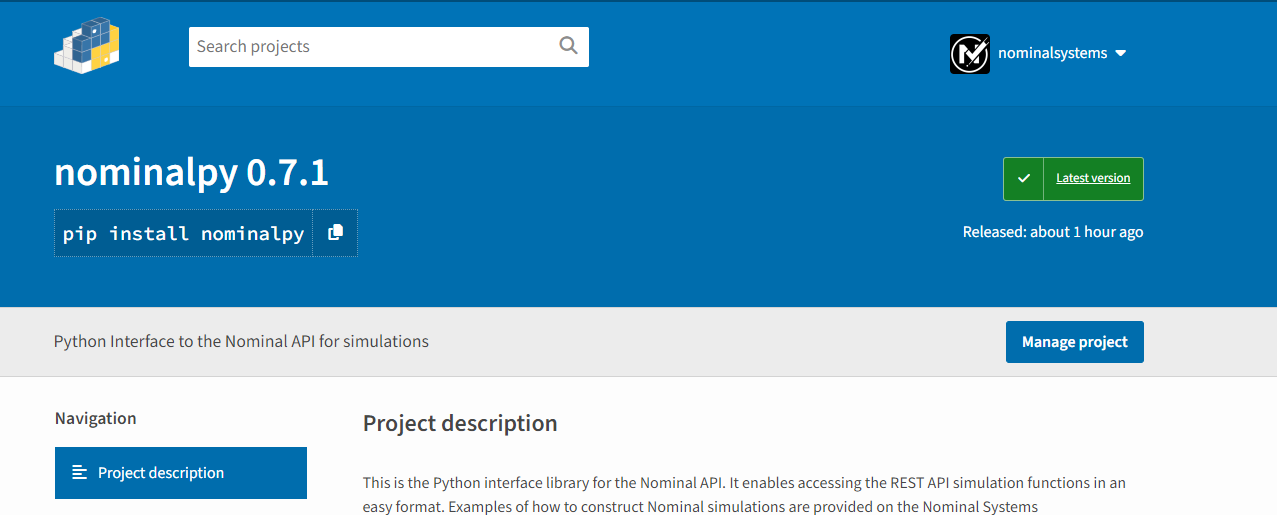
Task: Select the Project description navigation tab
Action: pyautogui.click(x=181, y=473)
